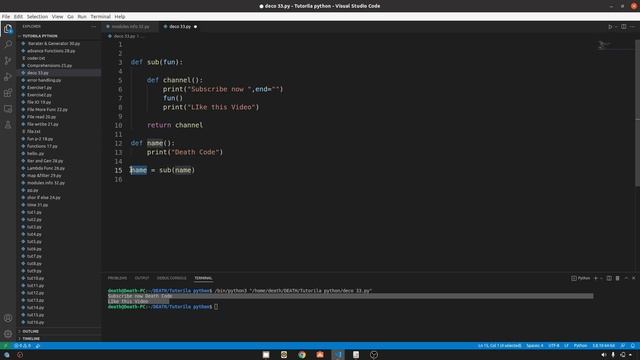Screen dimensions: 640x360
Task: Open the launch profile dropdown next to plus
Action: click(x=601, y=278)
